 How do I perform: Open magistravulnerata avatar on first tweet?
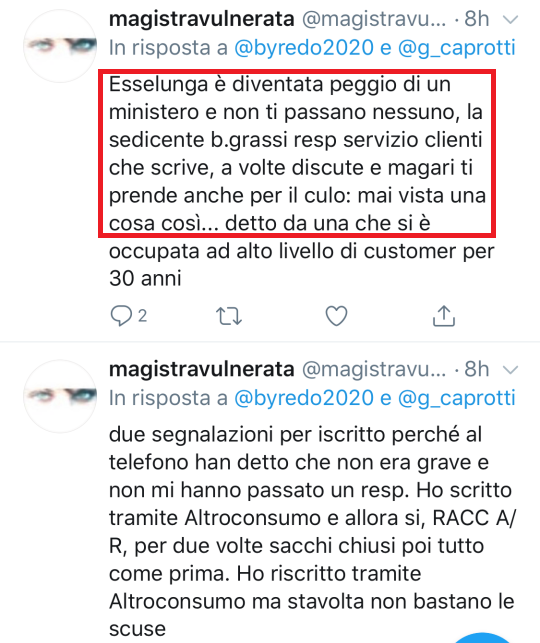(60, 46)
